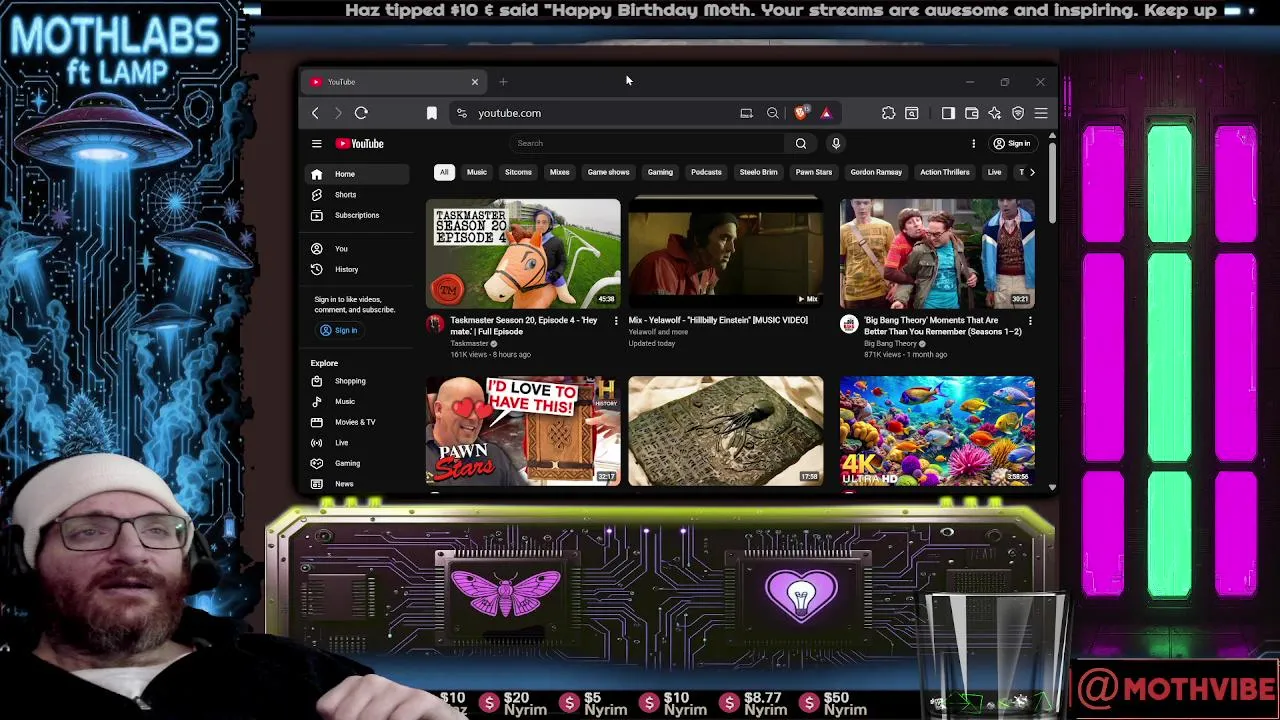This screenshot has width=1280, height=720.
Task: Open the Pawn Stars video thumbnail
Action: (x=523, y=431)
